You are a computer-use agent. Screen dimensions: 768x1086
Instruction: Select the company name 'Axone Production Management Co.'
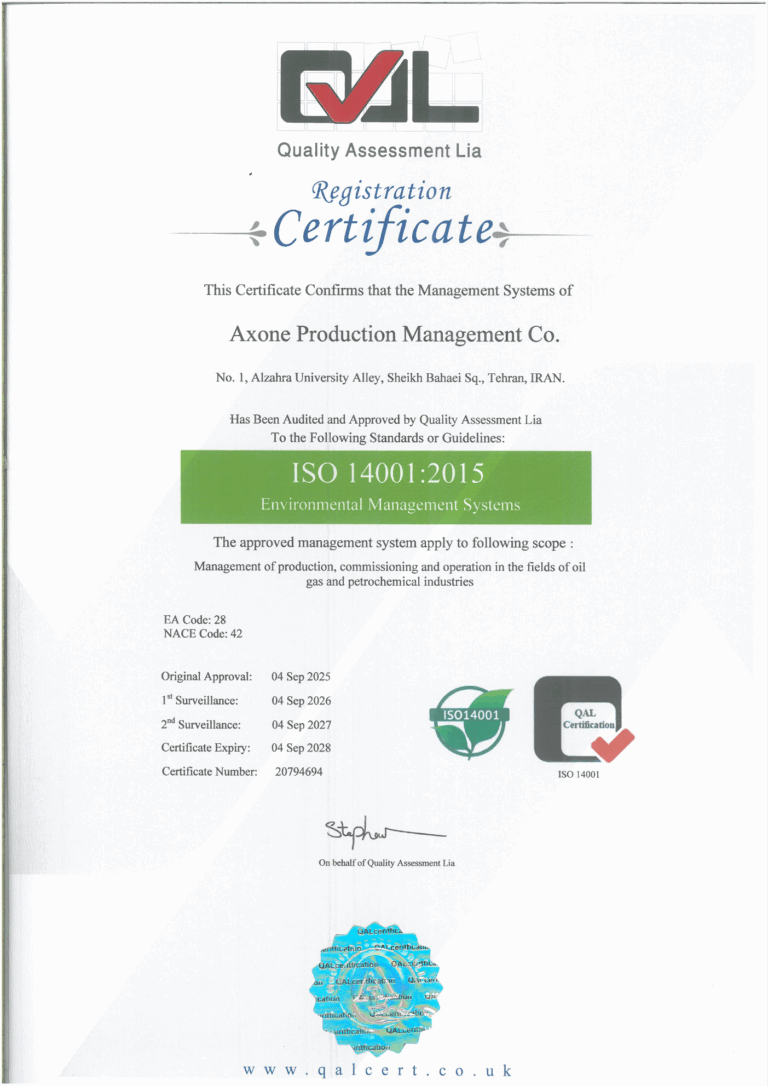click(x=394, y=335)
